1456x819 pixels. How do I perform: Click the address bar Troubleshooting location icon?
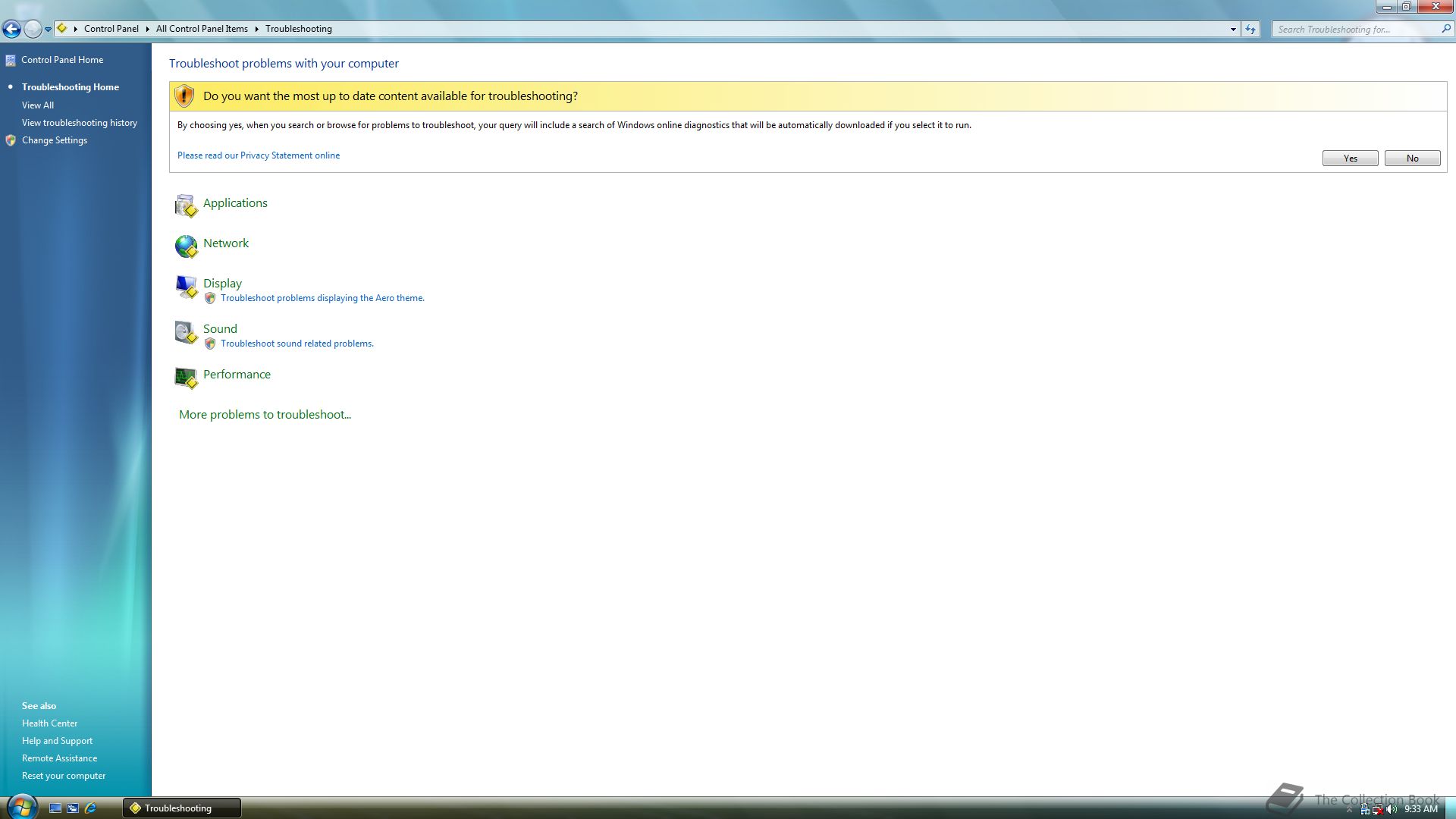coord(62,29)
